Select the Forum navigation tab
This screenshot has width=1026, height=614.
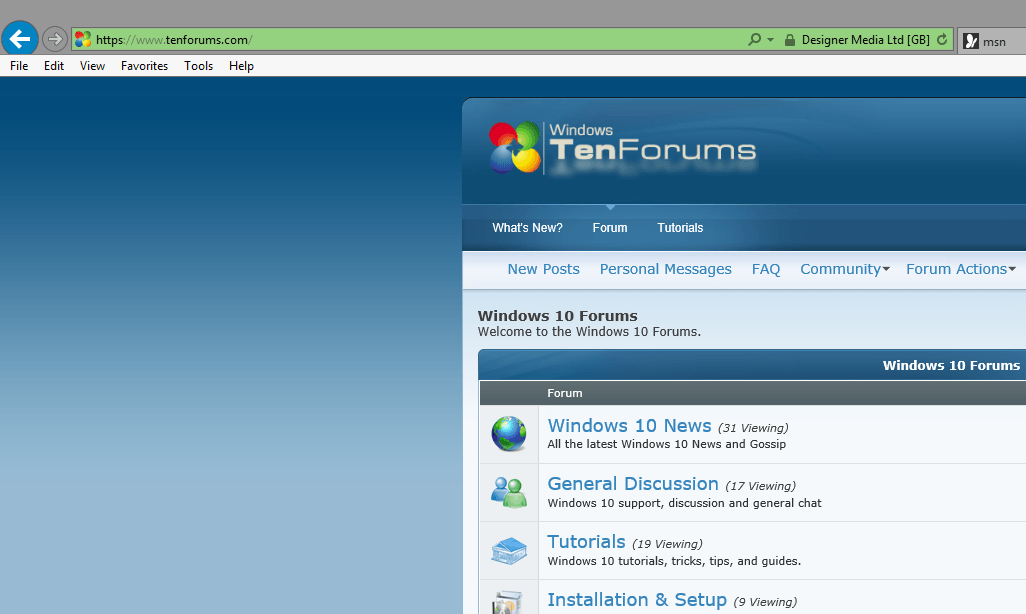(610, 228)
